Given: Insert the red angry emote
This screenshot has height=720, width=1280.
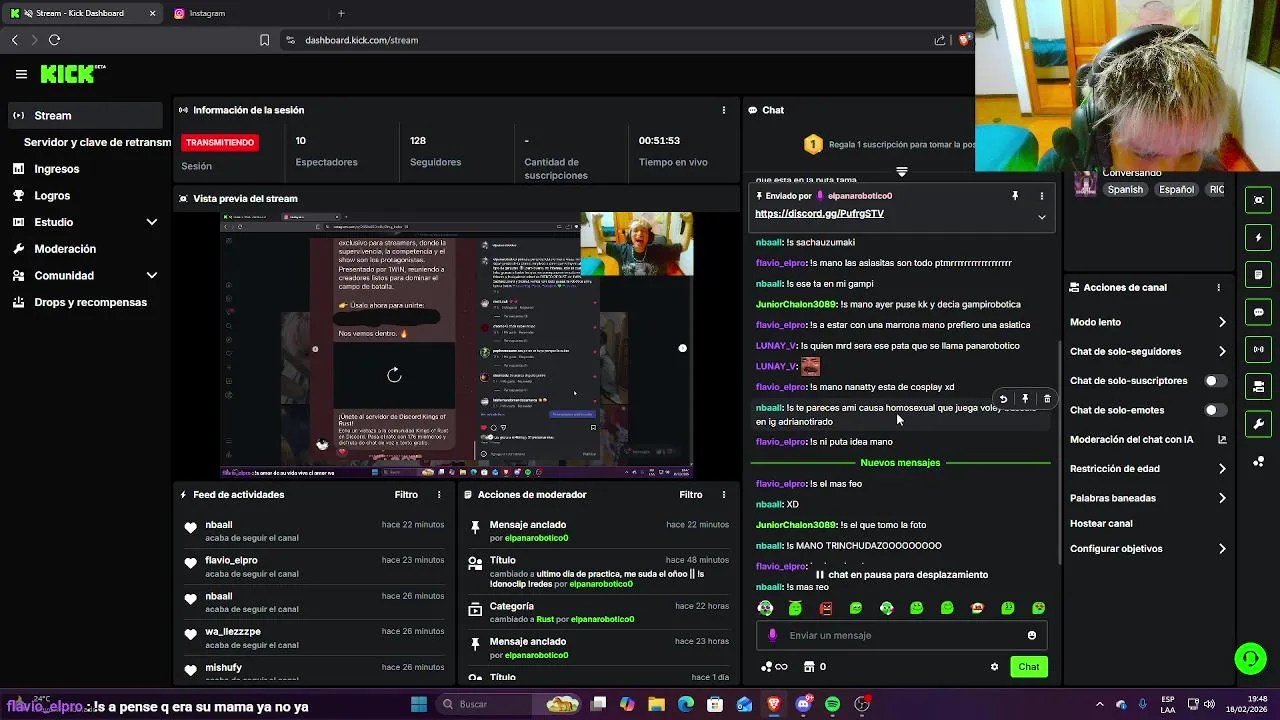Looking at the screenshot, I should pyautogui.click(x=826, y=608).
